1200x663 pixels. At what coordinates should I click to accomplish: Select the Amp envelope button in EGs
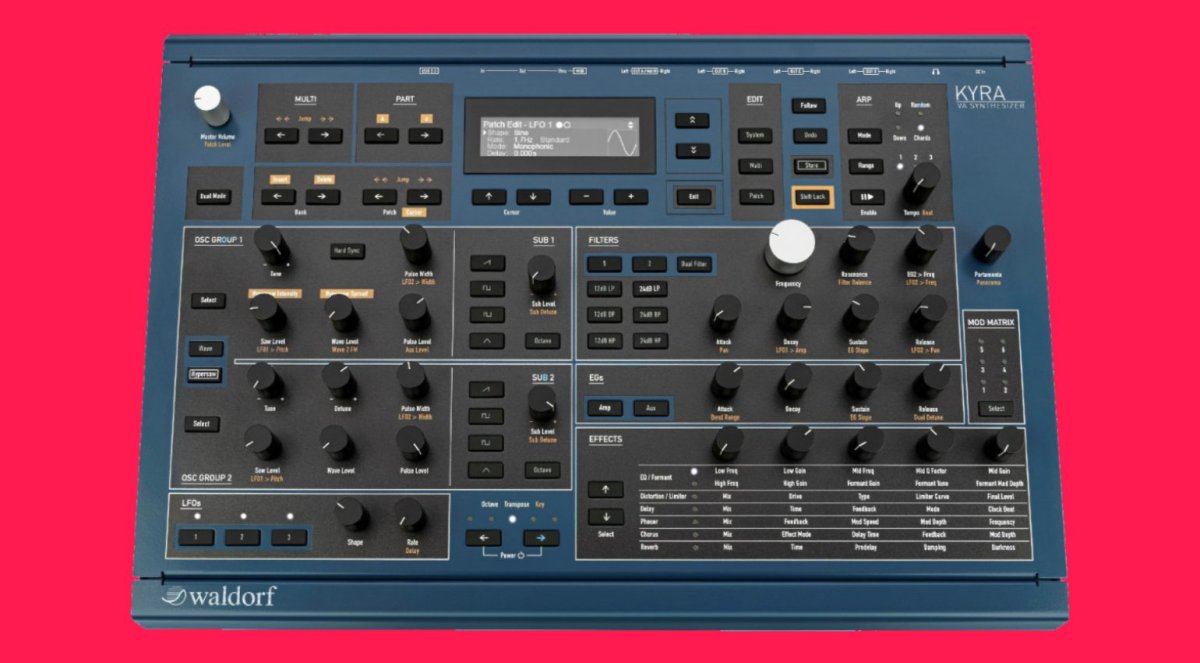(604, 407)
